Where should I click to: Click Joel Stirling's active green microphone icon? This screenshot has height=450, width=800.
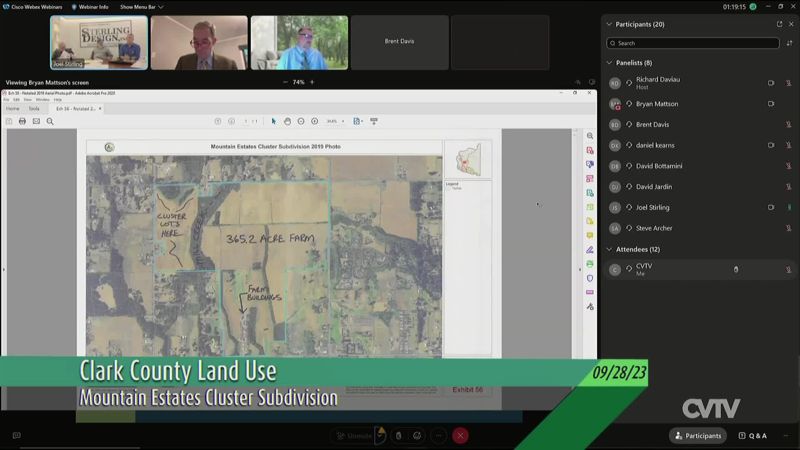point(789,208)
